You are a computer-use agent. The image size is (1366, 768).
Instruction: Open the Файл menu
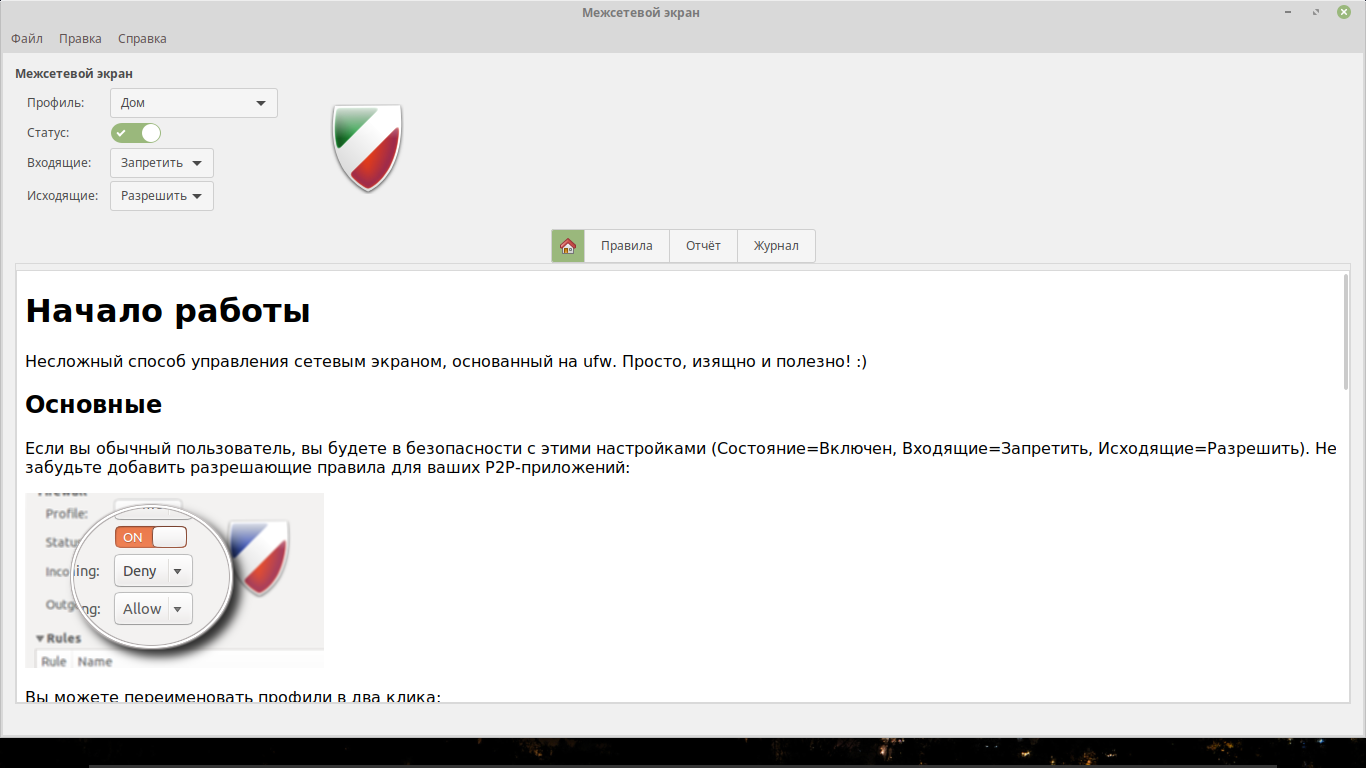coord(27,39)
